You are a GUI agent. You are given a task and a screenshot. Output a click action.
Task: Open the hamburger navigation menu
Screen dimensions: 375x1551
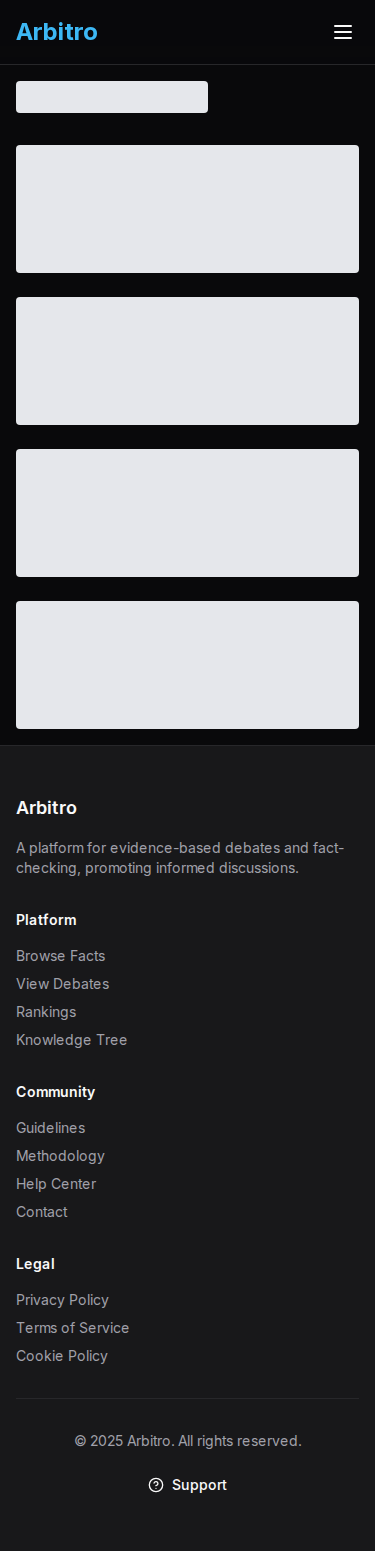tap(343, 32)
